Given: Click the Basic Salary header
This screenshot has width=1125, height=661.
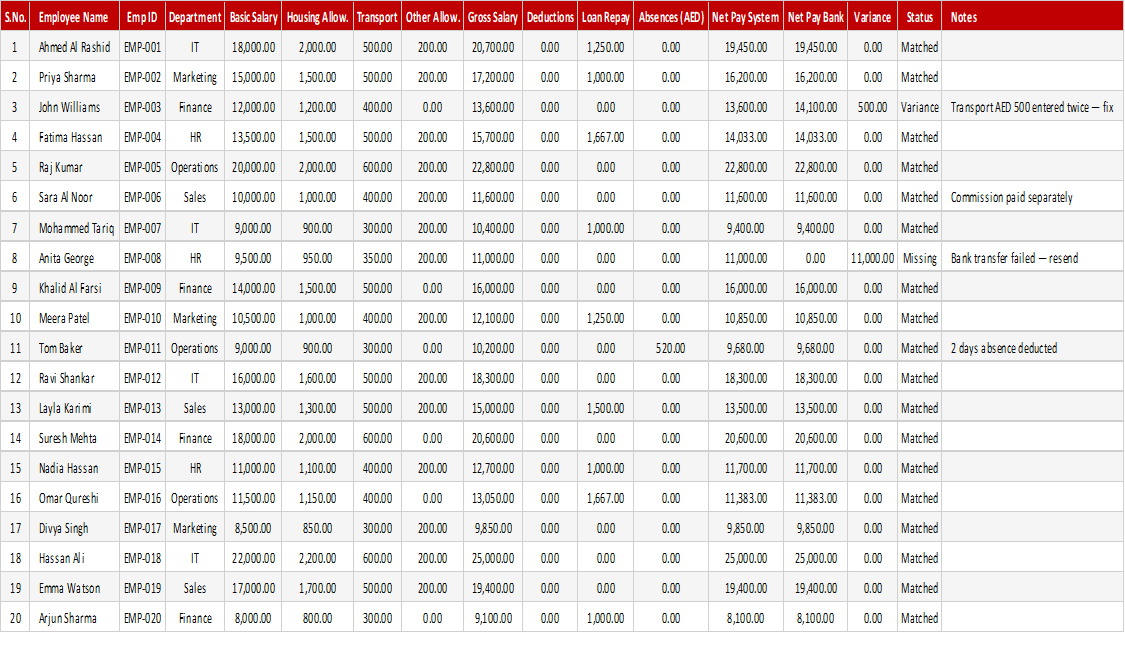Looking at the screenshot, I should (253, 17).
